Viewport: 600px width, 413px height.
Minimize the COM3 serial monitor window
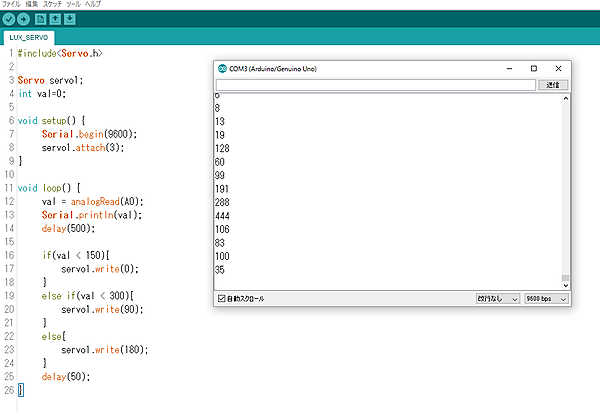click(508, 68)
